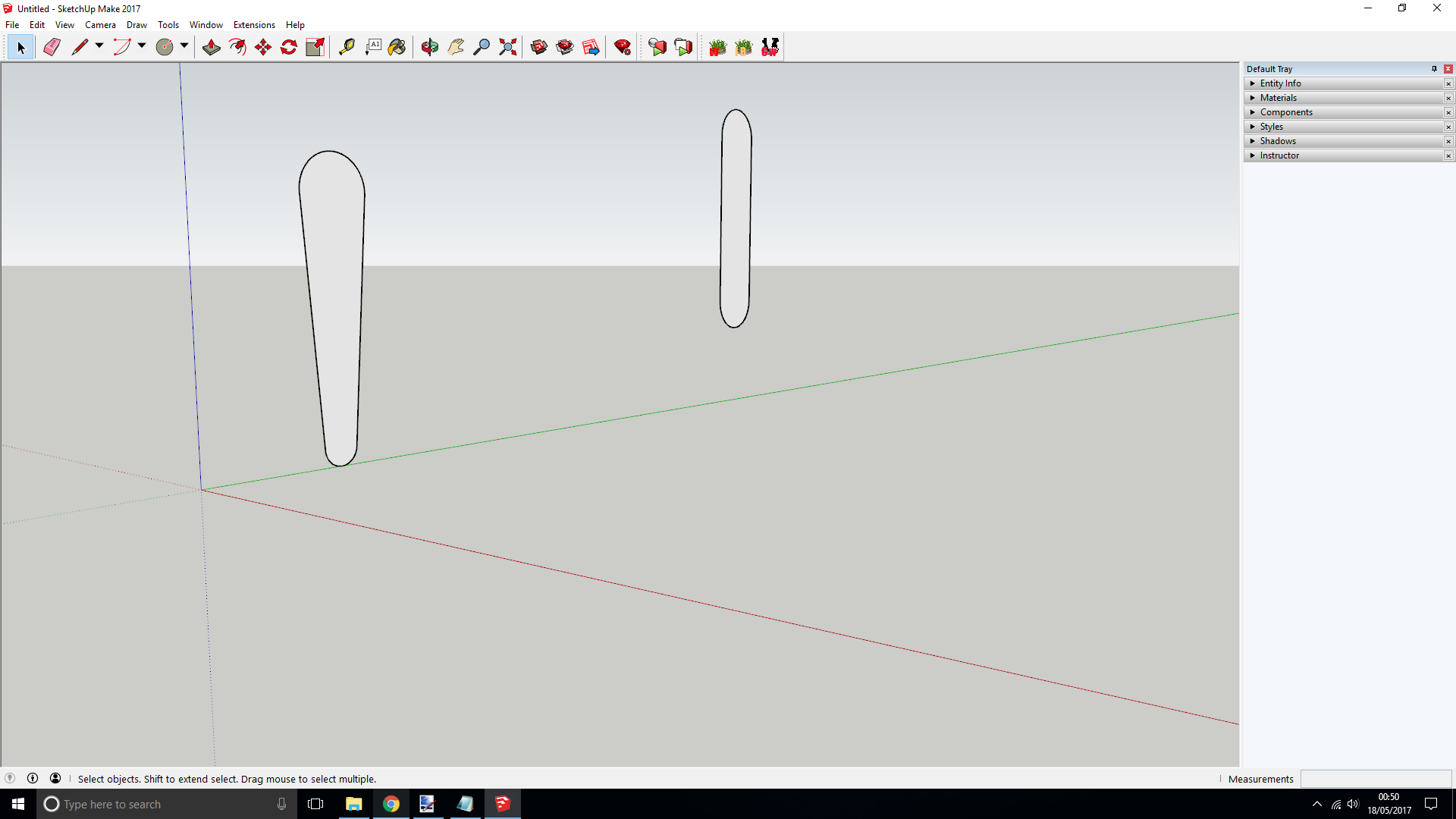Select the Pan hand tool
Image resolution: width=1456 pixels, height=819 pixels.
tap(456, 47)
